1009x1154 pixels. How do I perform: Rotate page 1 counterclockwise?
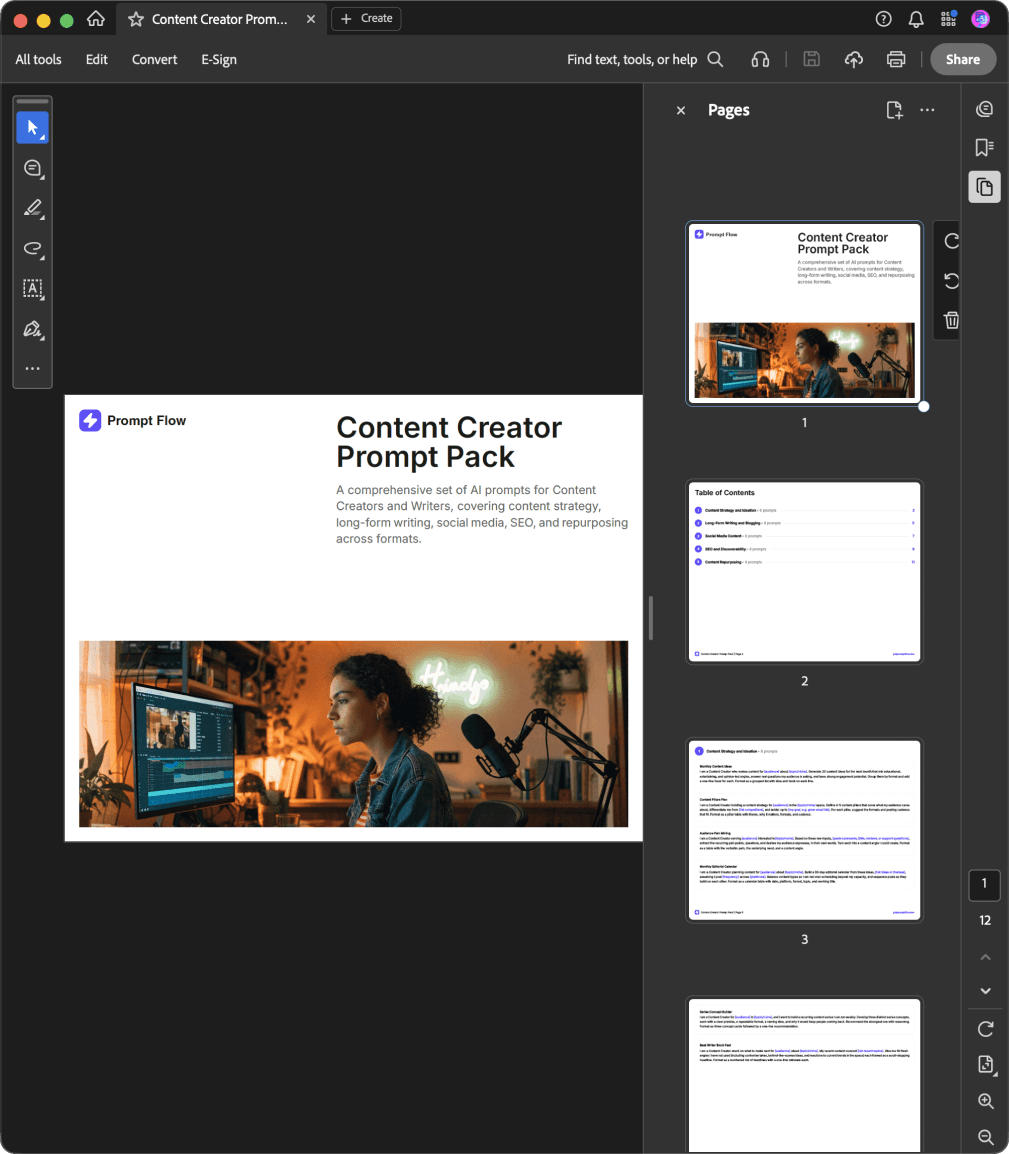point(951,280)
